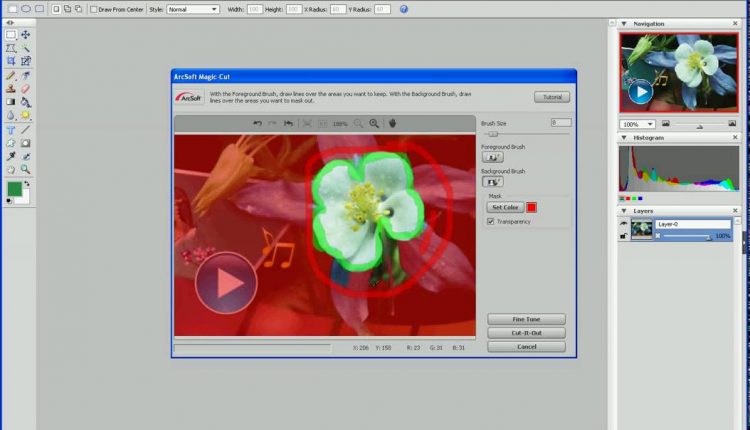This screenshot has height=430, width=750.
Task: Activate the Background Brush
Action: coord(493,182)
